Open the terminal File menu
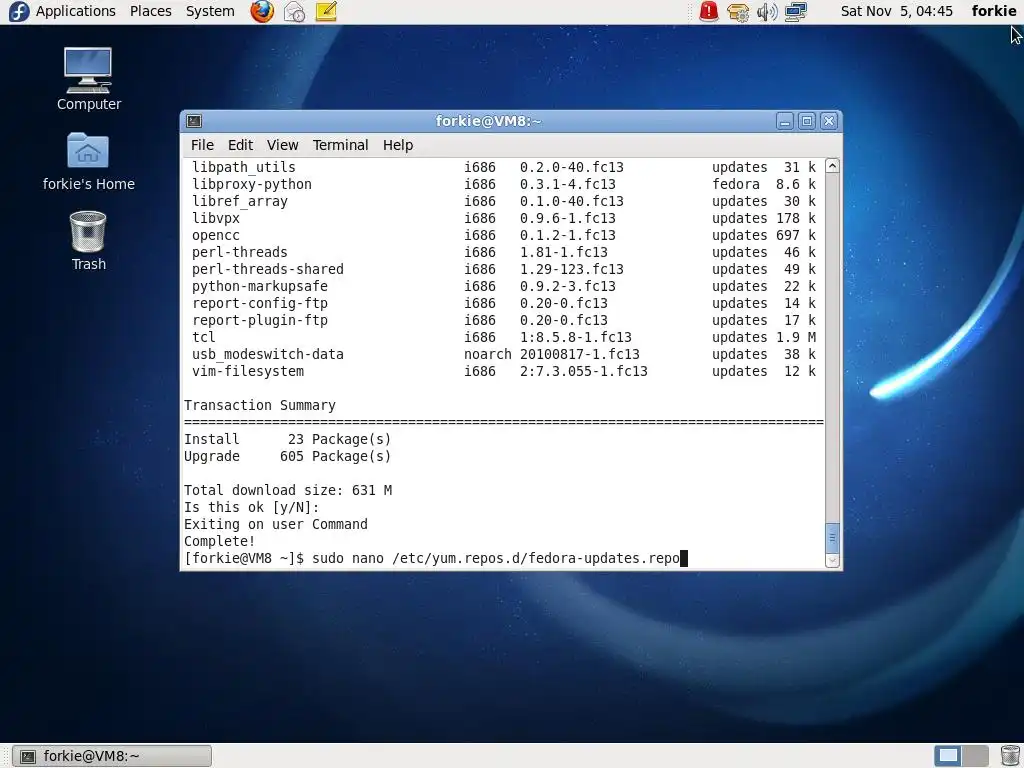Image resolution: width=1024 pixels, height=768 pixels. click(202, 145)
